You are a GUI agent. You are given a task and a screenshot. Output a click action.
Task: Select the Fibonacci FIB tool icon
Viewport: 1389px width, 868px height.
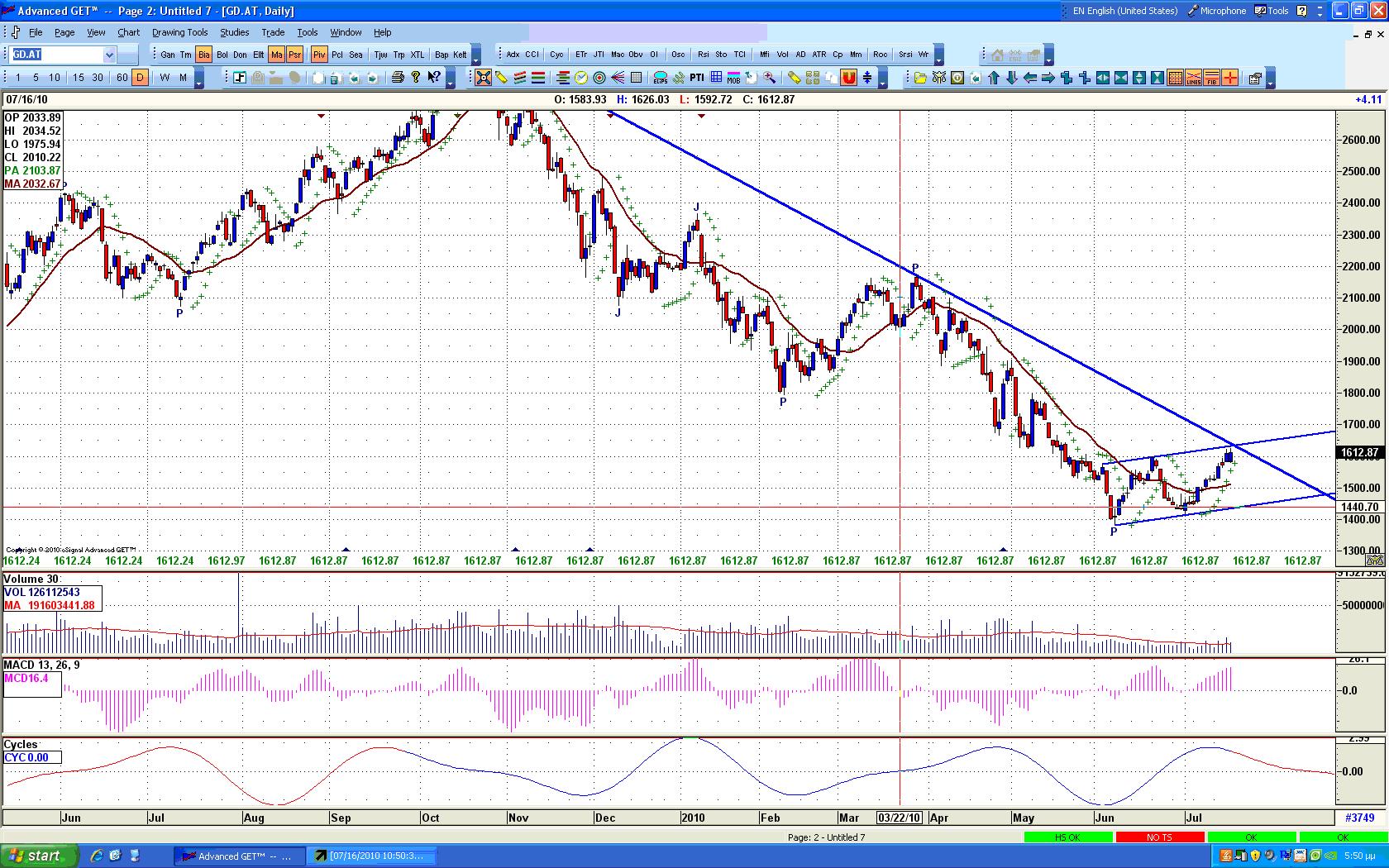[1212, 78]
